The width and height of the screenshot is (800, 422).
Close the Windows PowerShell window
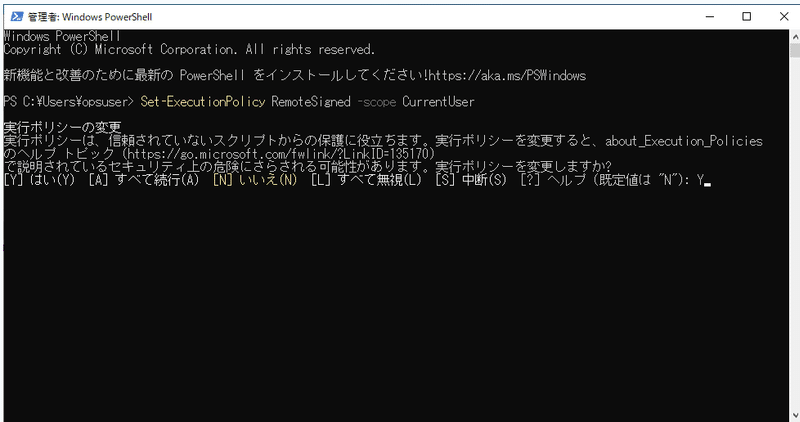point(784,16)
